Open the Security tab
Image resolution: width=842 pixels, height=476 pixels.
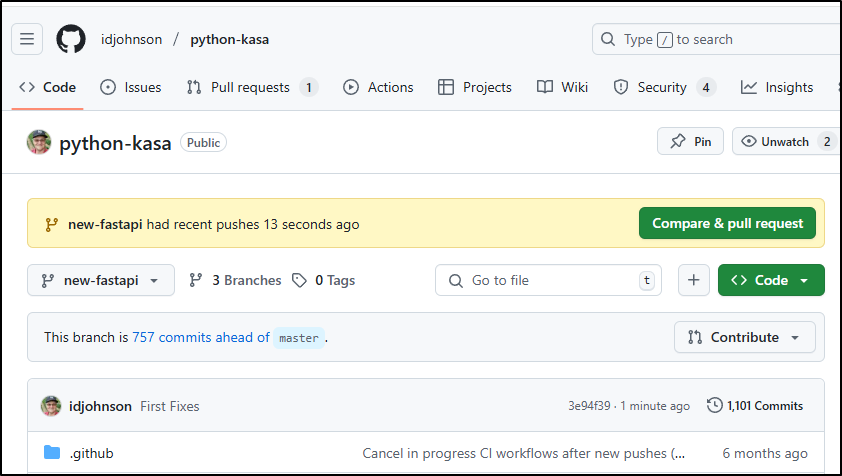[664, 87]
